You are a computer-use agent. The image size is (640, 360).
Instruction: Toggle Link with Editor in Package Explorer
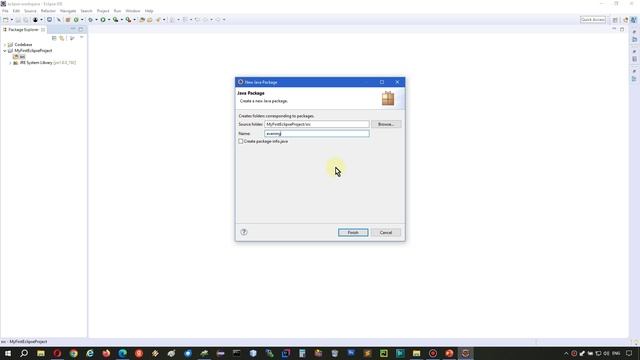(x=62, y=38)
